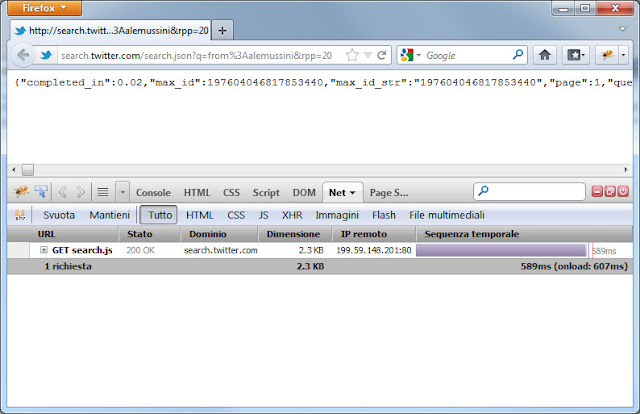
Task: Click the Twitter bird site identity icon
Action: [46, 55]
